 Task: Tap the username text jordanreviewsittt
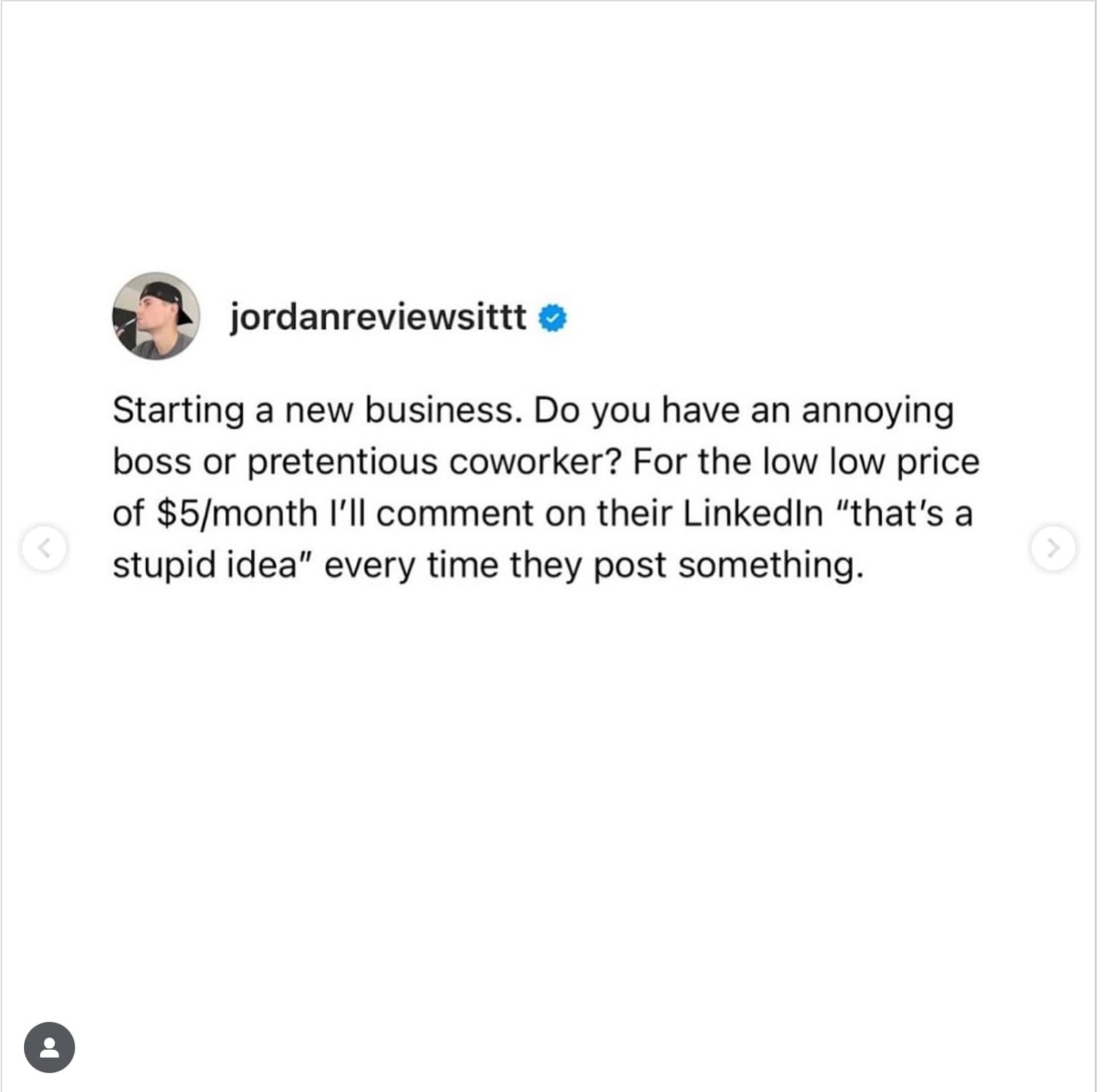pyautogui.click(x=377, y=317)
